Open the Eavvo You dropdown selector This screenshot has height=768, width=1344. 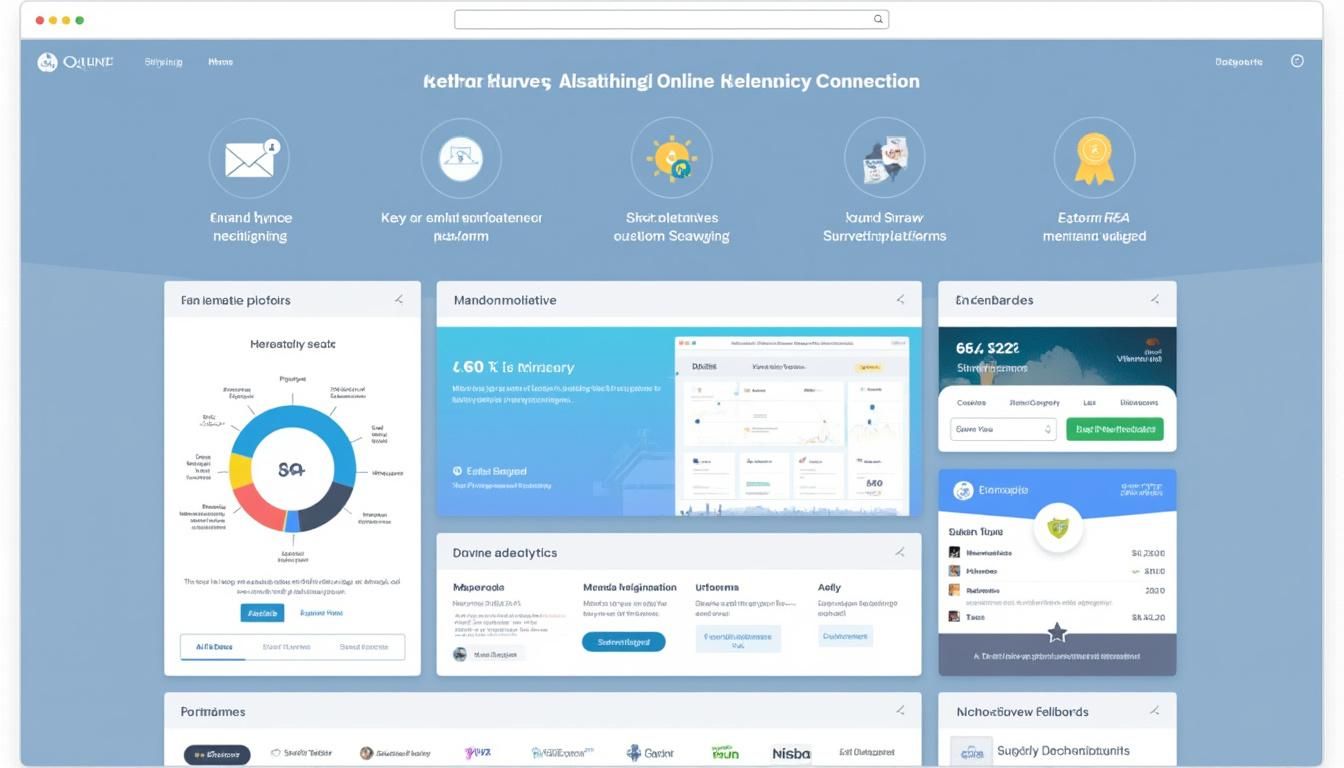(x=1003, y=428)
